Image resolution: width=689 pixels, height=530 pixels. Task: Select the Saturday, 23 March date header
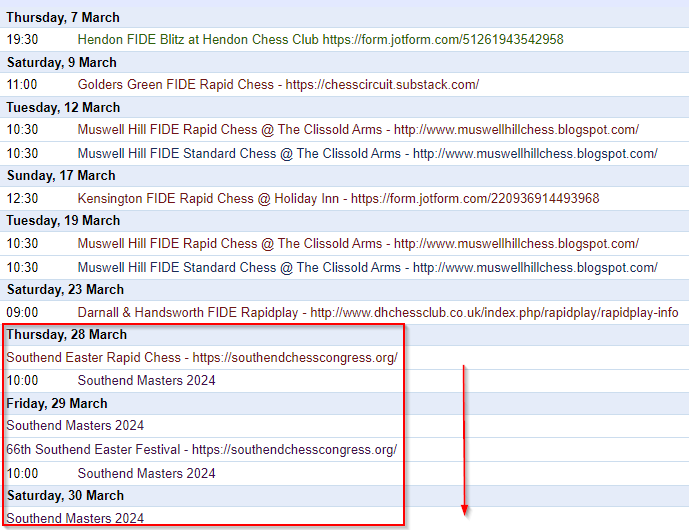[x=65, y=290]
